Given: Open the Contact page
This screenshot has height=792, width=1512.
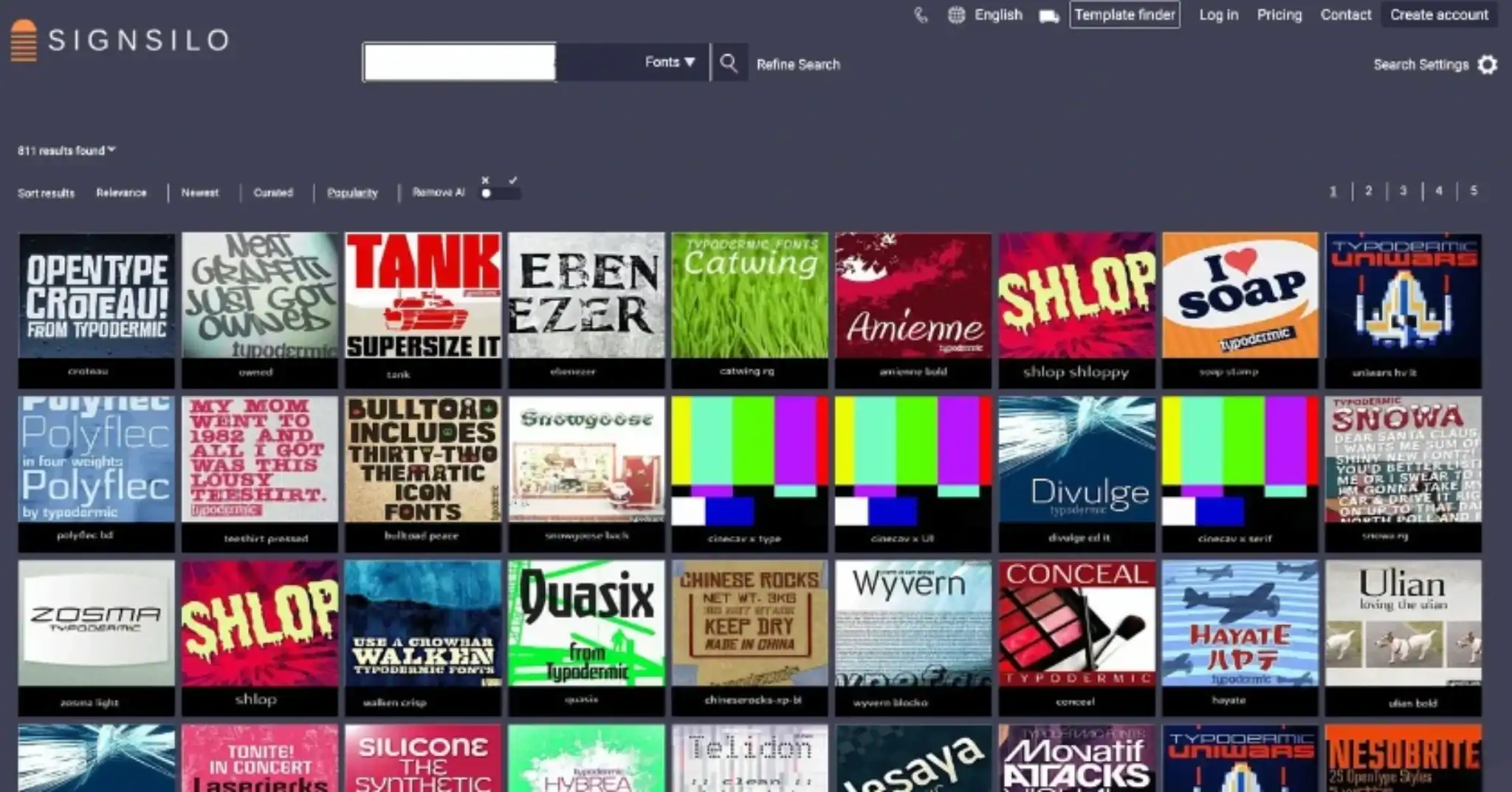Looking at the screenshot, I should [x=1345, y=15].
